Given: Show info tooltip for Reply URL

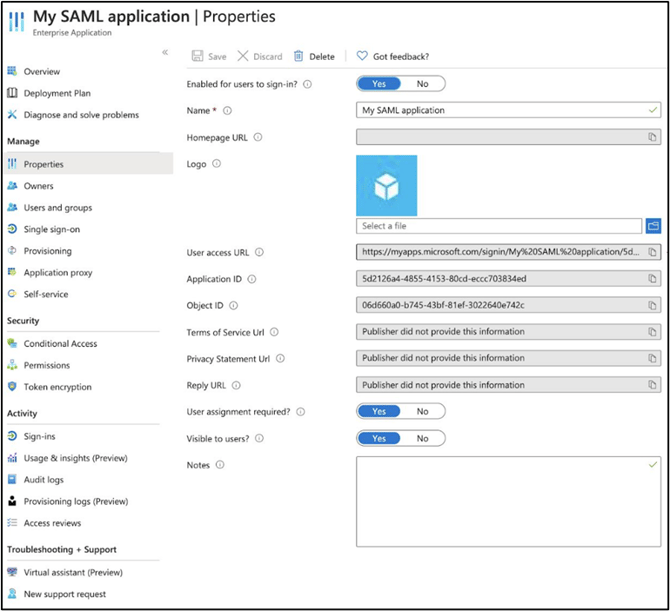Looking at the screenshot, I should [236, 385].
